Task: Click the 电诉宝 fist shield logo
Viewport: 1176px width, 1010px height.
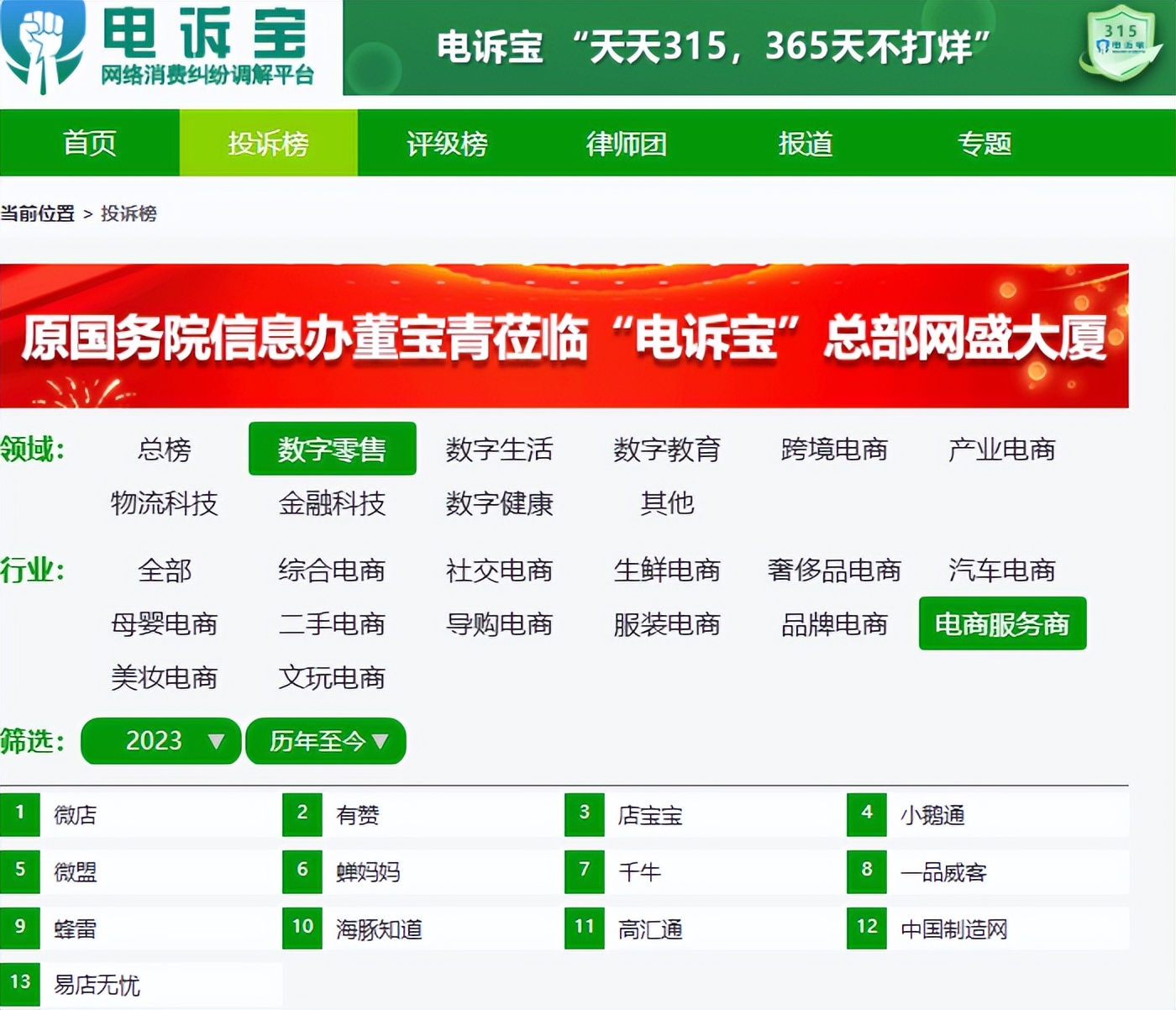Action: [x=44, y=47]
